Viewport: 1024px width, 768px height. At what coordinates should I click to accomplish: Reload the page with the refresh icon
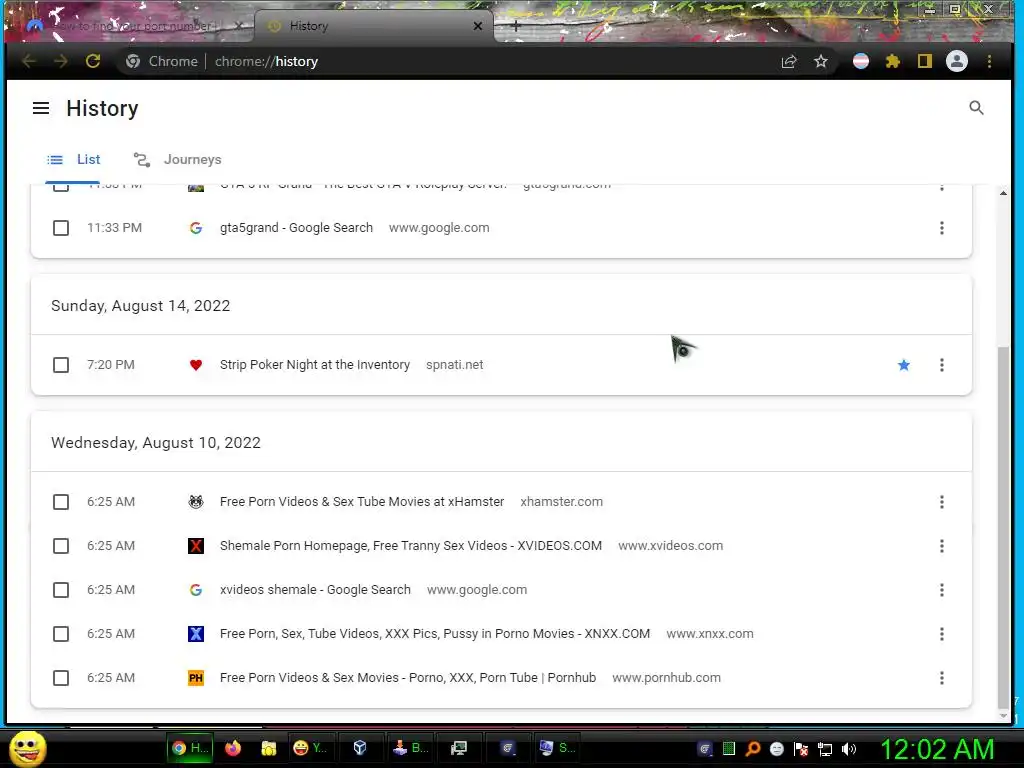93,61
